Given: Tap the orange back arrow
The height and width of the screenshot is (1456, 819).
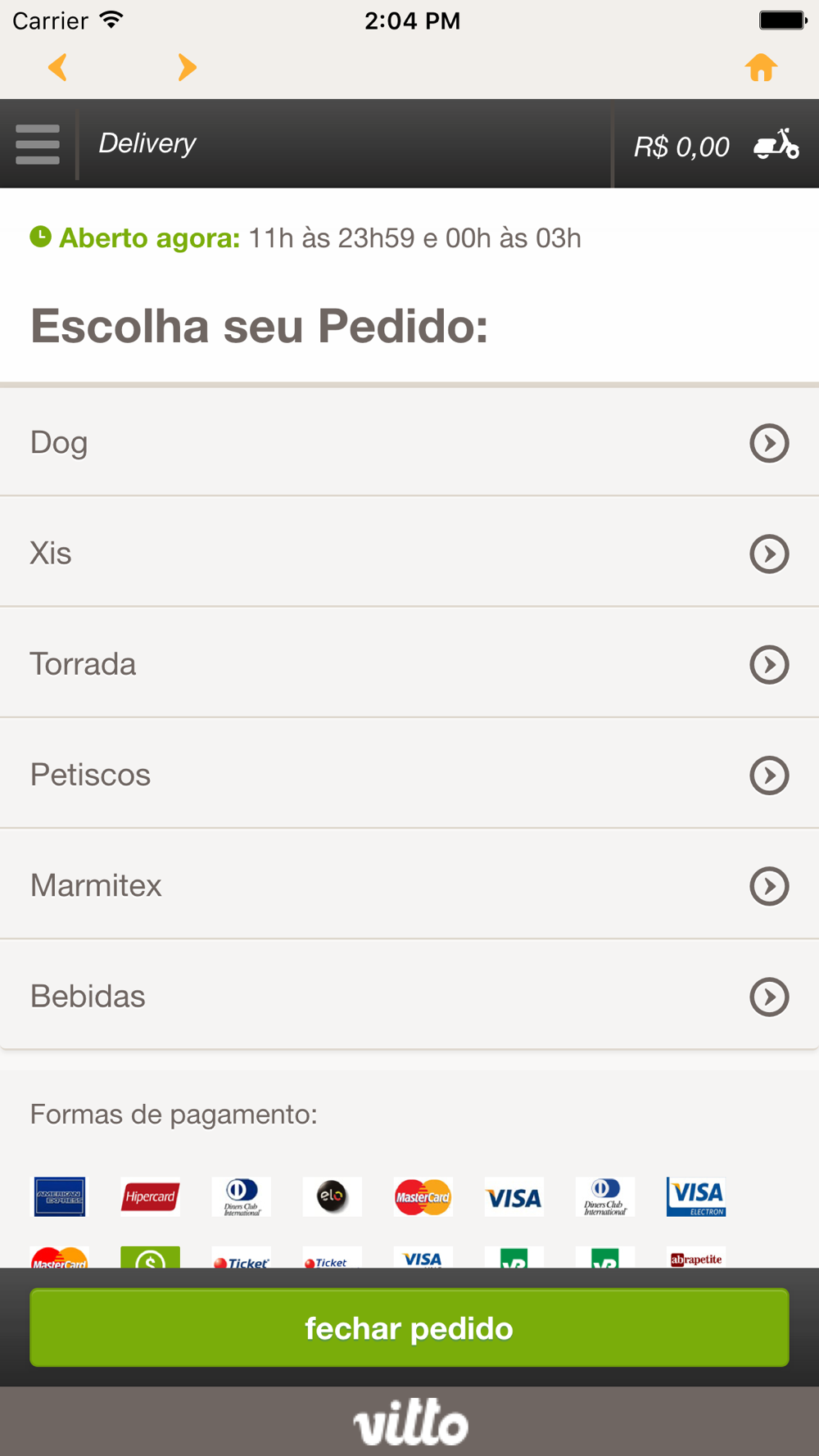Looking at the screenshot, I should pyautogui.click(x=57, y=67).
